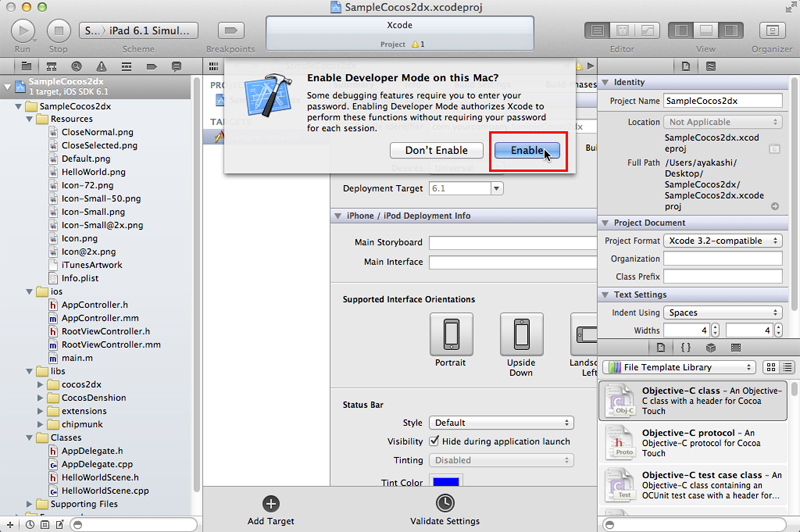Open the Deployment Target combo box arrow
Viewport: 800px width, 532px height.
pos(496,189)
